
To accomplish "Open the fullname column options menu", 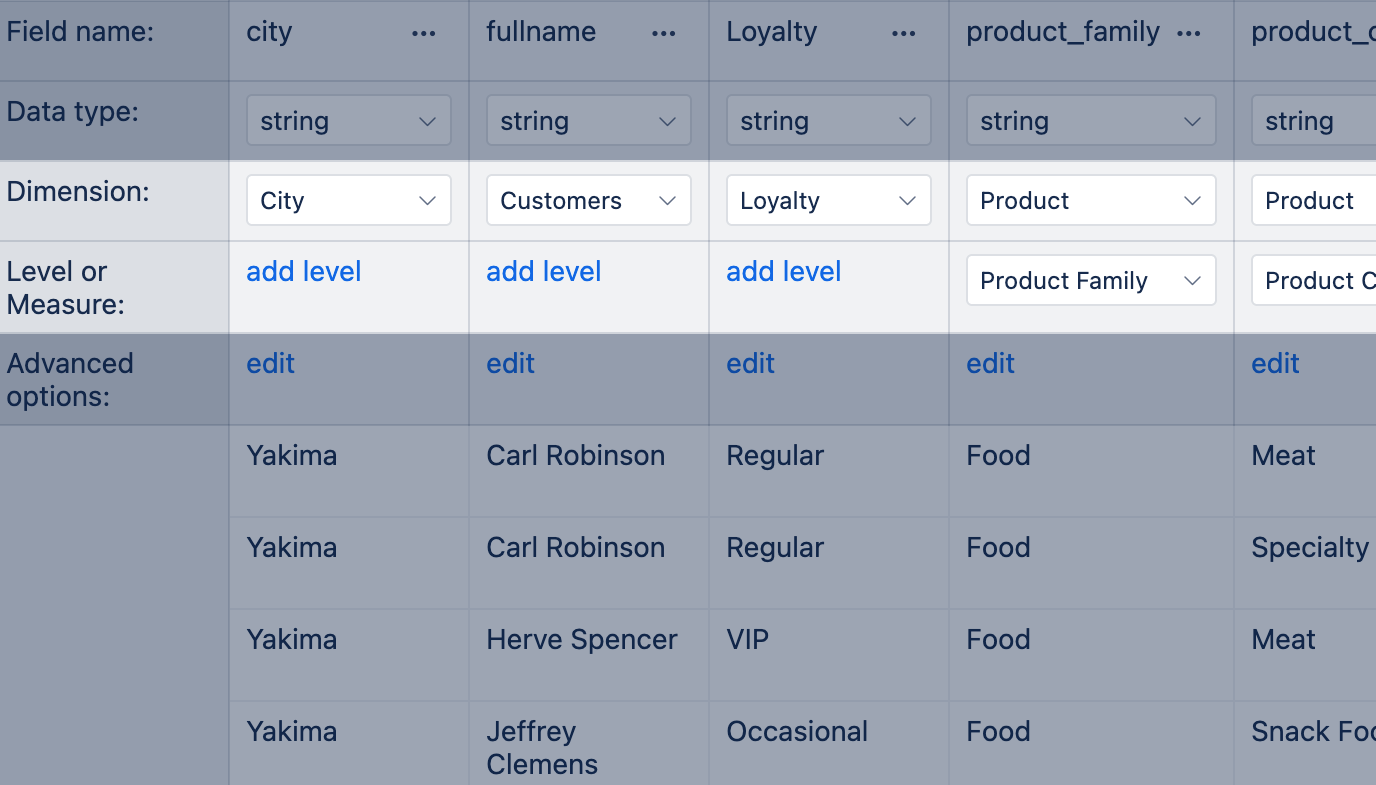I will tap(664, 33).
